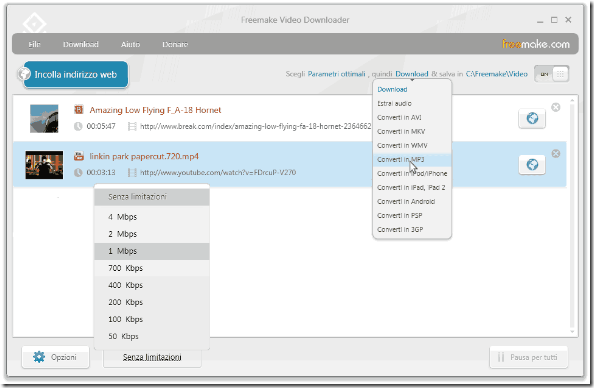Click the filmstrip icon beside youtube.com URL

tap(132, 173)
